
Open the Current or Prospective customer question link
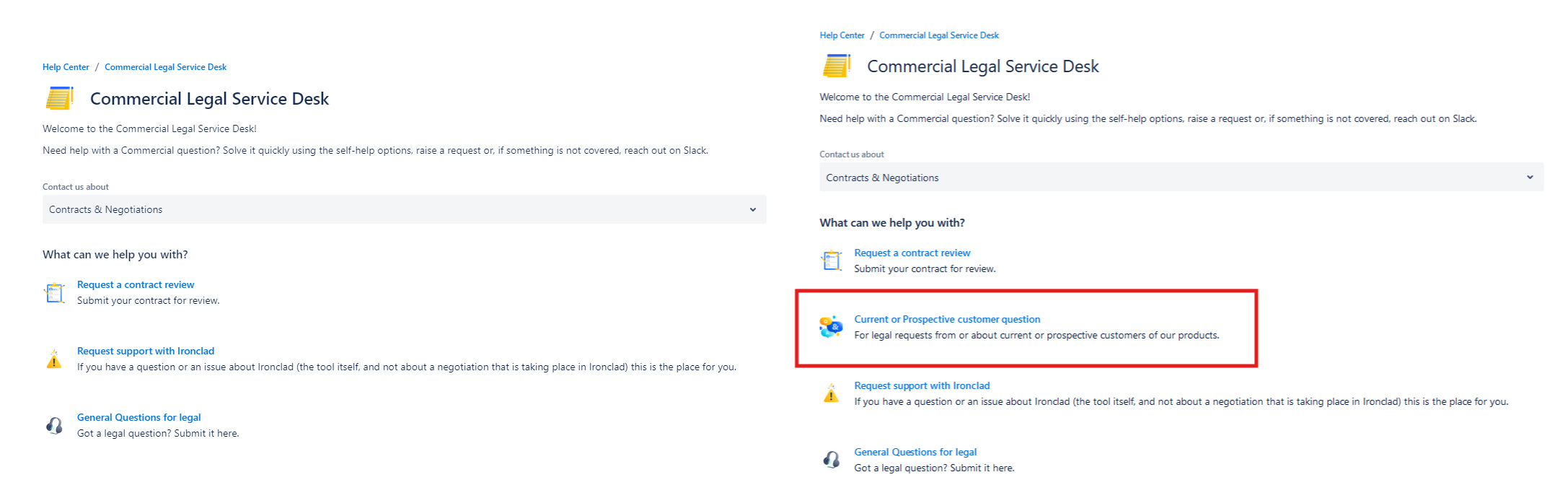point(947,319)
